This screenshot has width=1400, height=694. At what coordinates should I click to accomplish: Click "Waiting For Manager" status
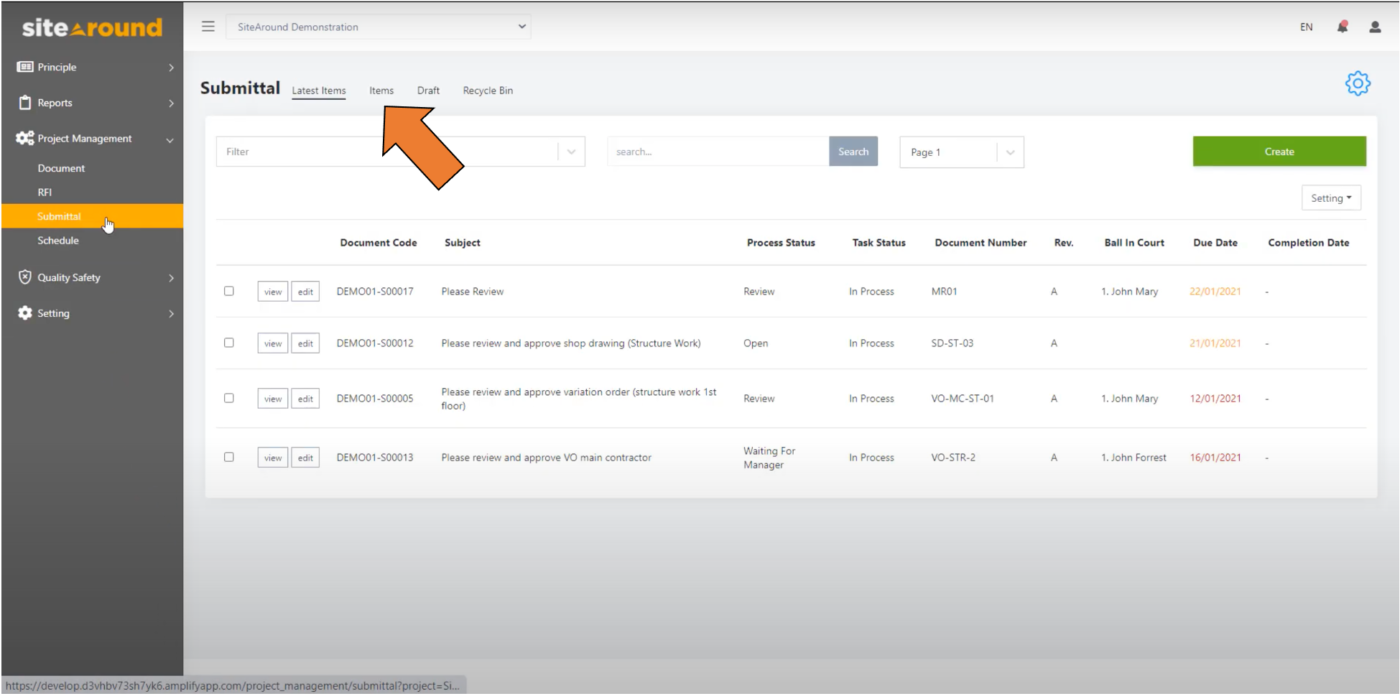coord(769,458)
